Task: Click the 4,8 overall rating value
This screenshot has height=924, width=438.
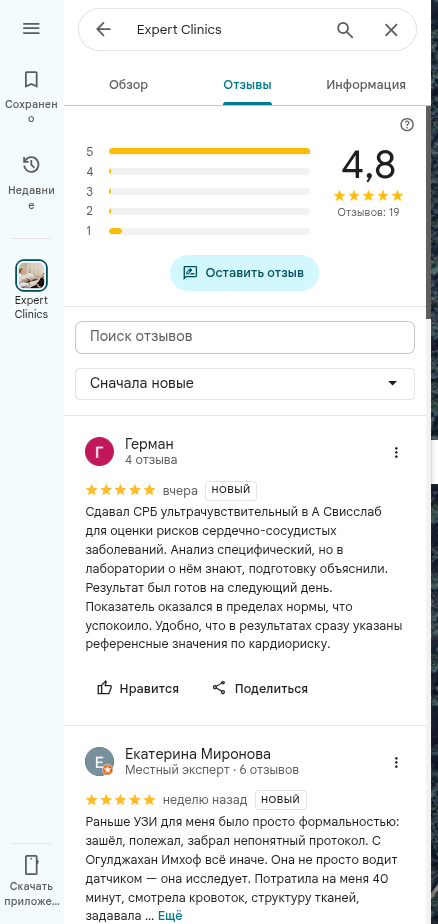Action: tap(368, 164)
